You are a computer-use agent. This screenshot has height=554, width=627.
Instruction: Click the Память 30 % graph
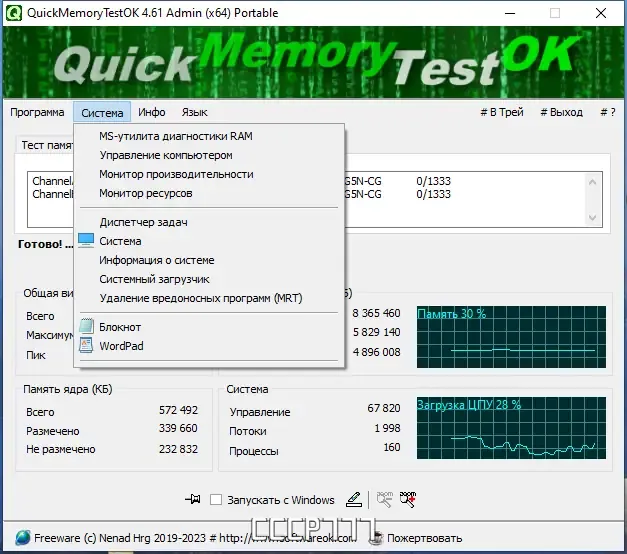click(x=511, y=337)
